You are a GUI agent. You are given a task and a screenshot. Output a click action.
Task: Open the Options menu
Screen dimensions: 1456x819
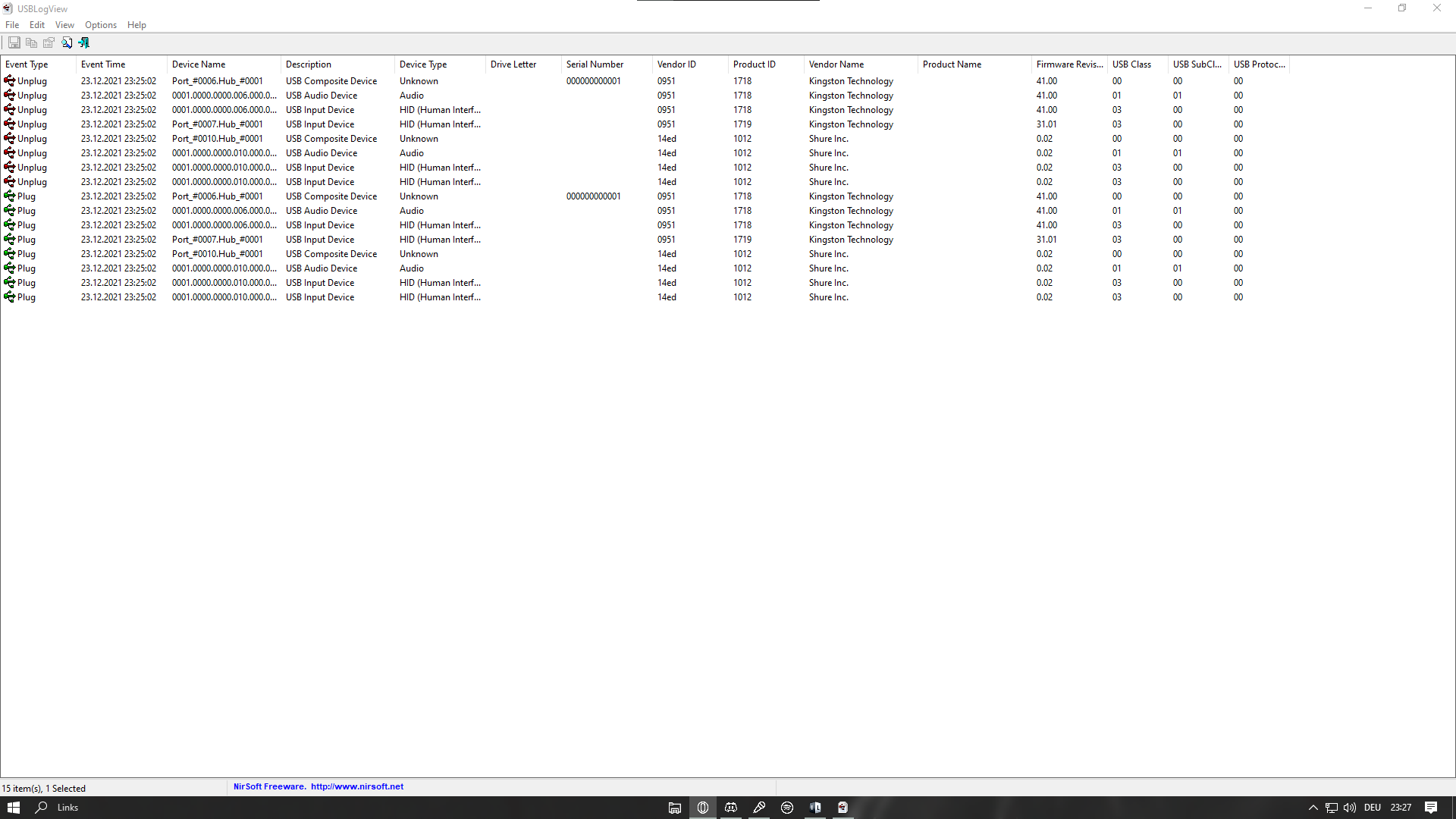click(101, 25)
